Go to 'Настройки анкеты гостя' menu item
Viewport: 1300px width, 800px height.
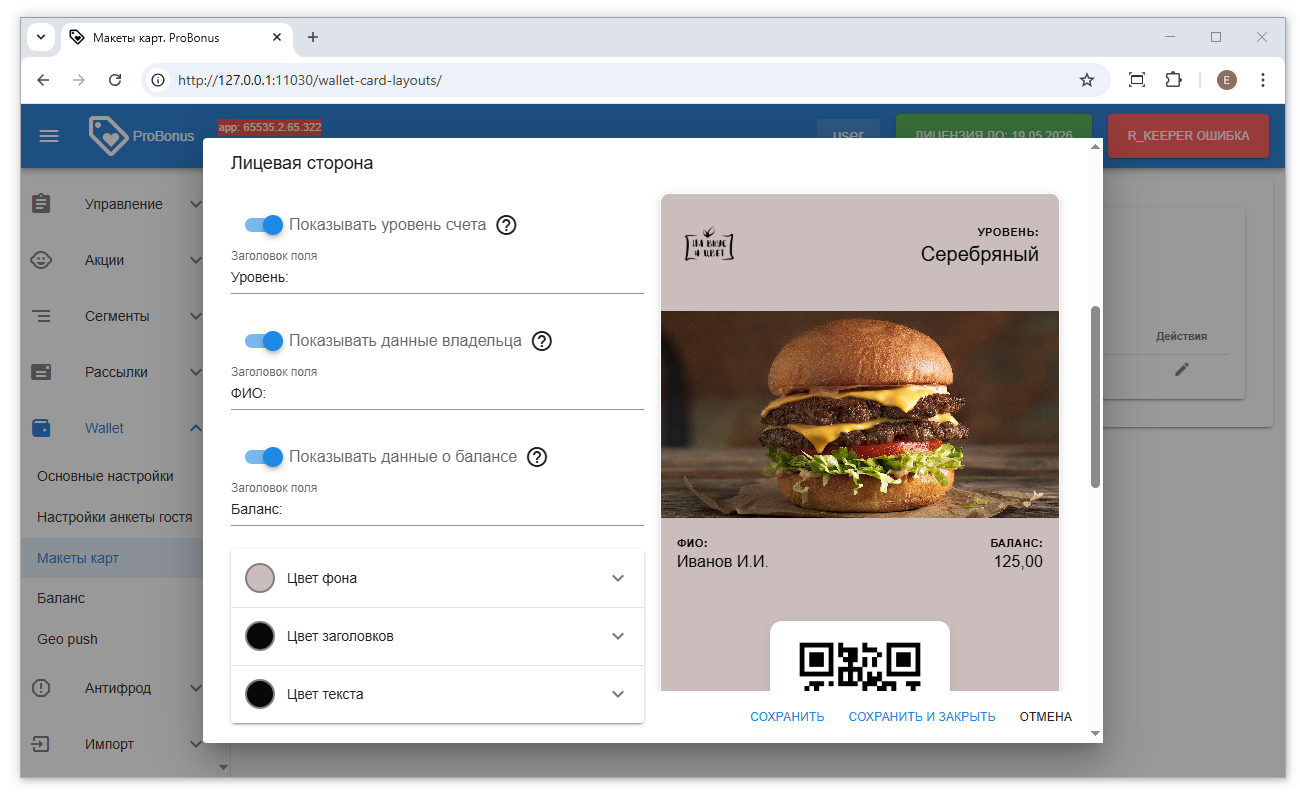(x=114, y=517)
